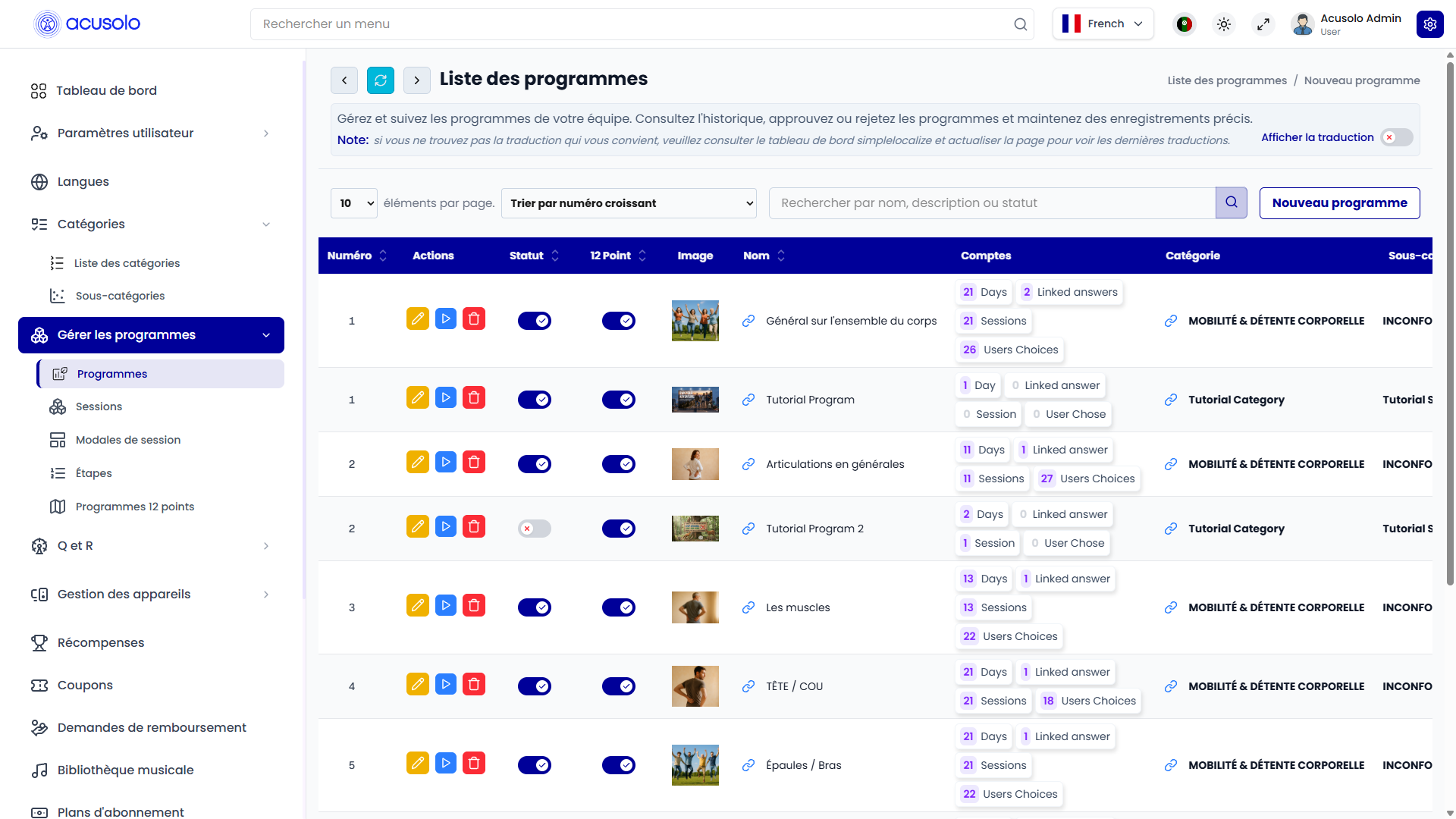The height and width of the screenshot is (819, 1456).
Task: Click the Rechercher un menu field
Action: pyautogui.click(x=642, y=24)
